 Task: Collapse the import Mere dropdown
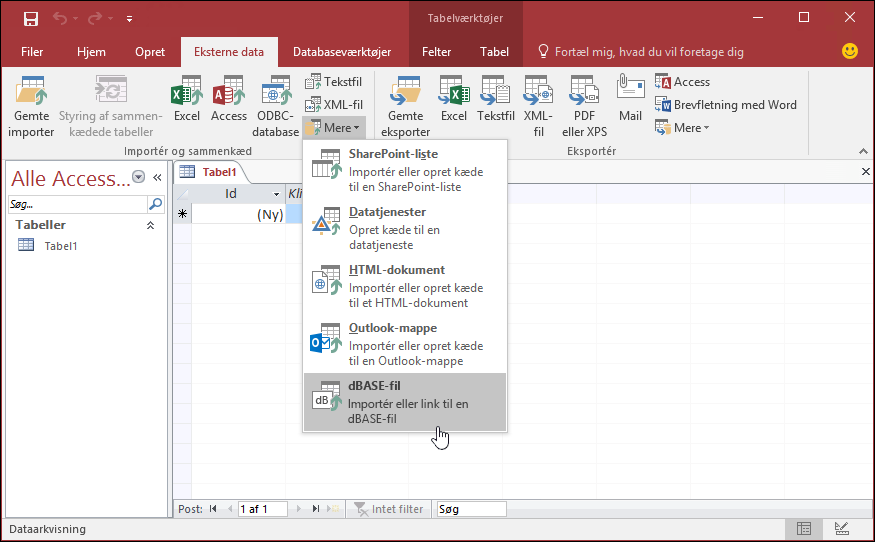click(x=334, y=128)
